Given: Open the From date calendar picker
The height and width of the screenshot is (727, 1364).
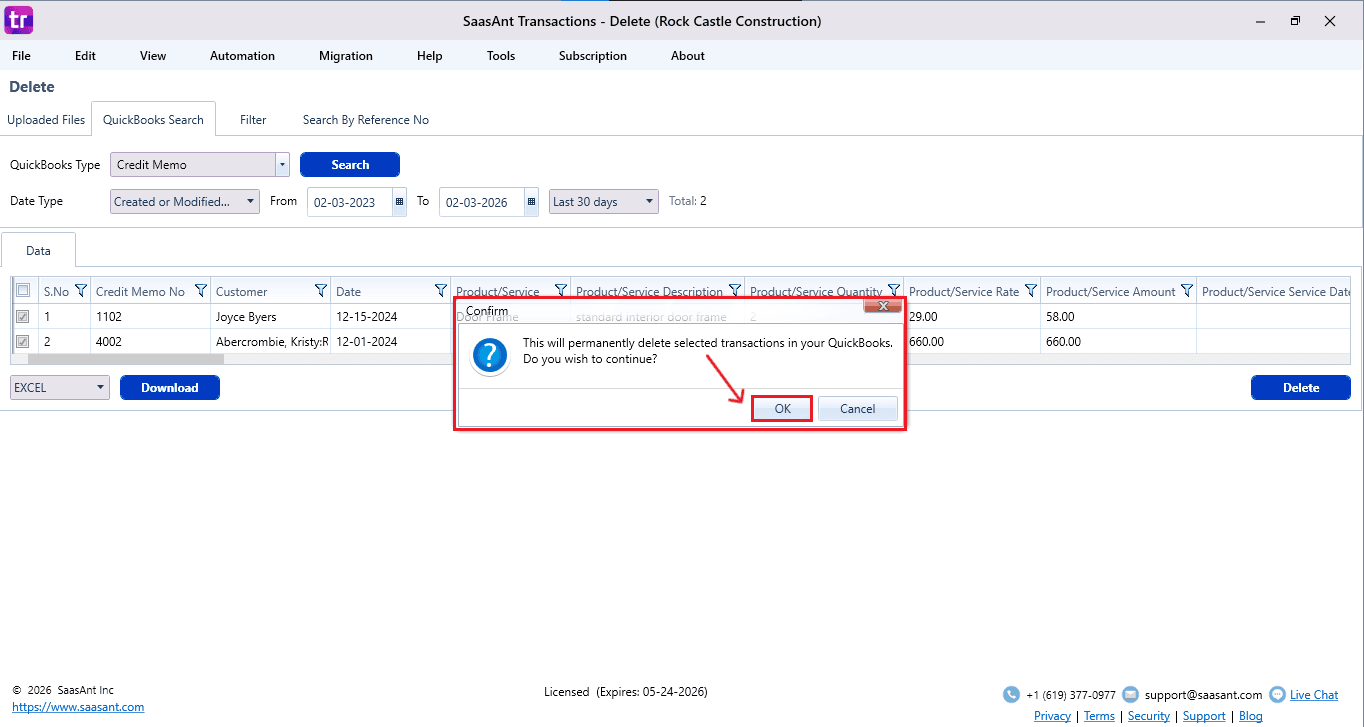Looking at the screenshot, I should 399,202.
